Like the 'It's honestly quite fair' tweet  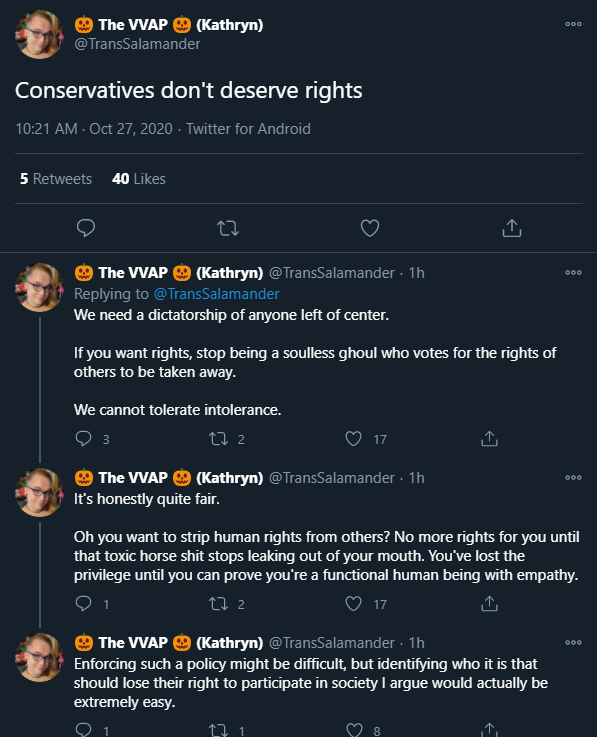pyautogui.click(x=353, y=604)
